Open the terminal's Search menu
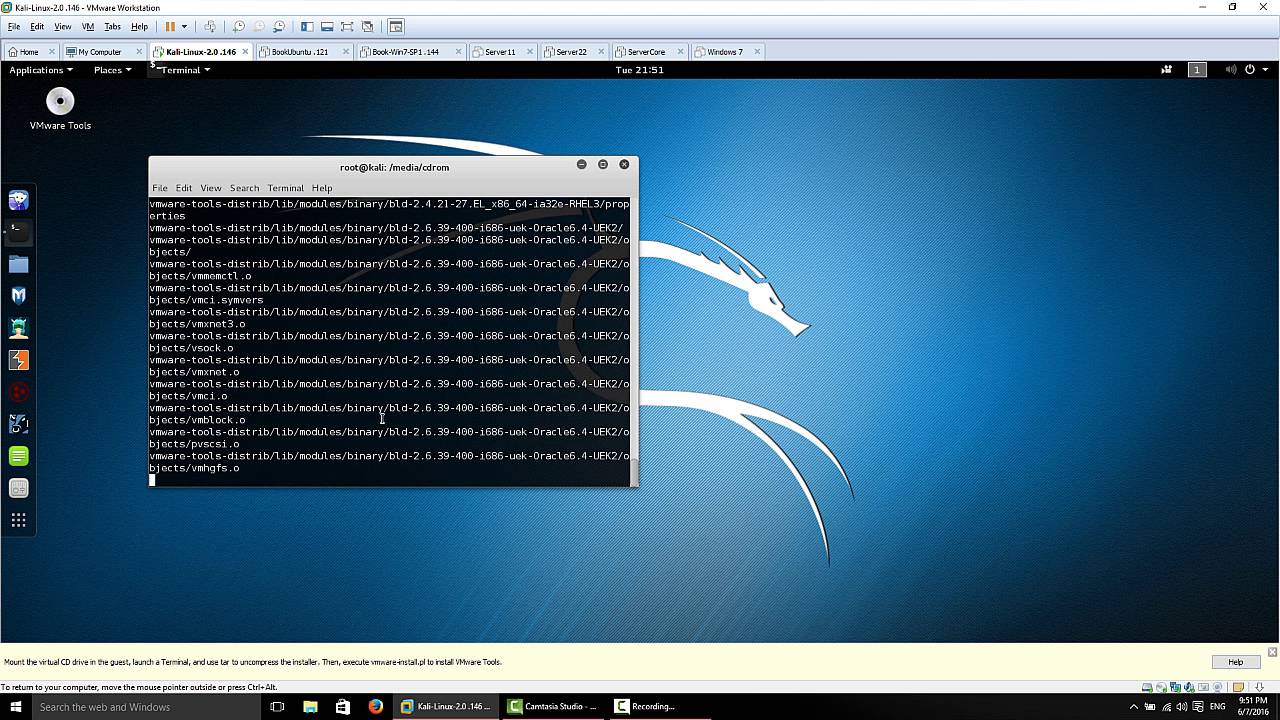The height and width of the screenshot is (720, 1280). [244, 188]
